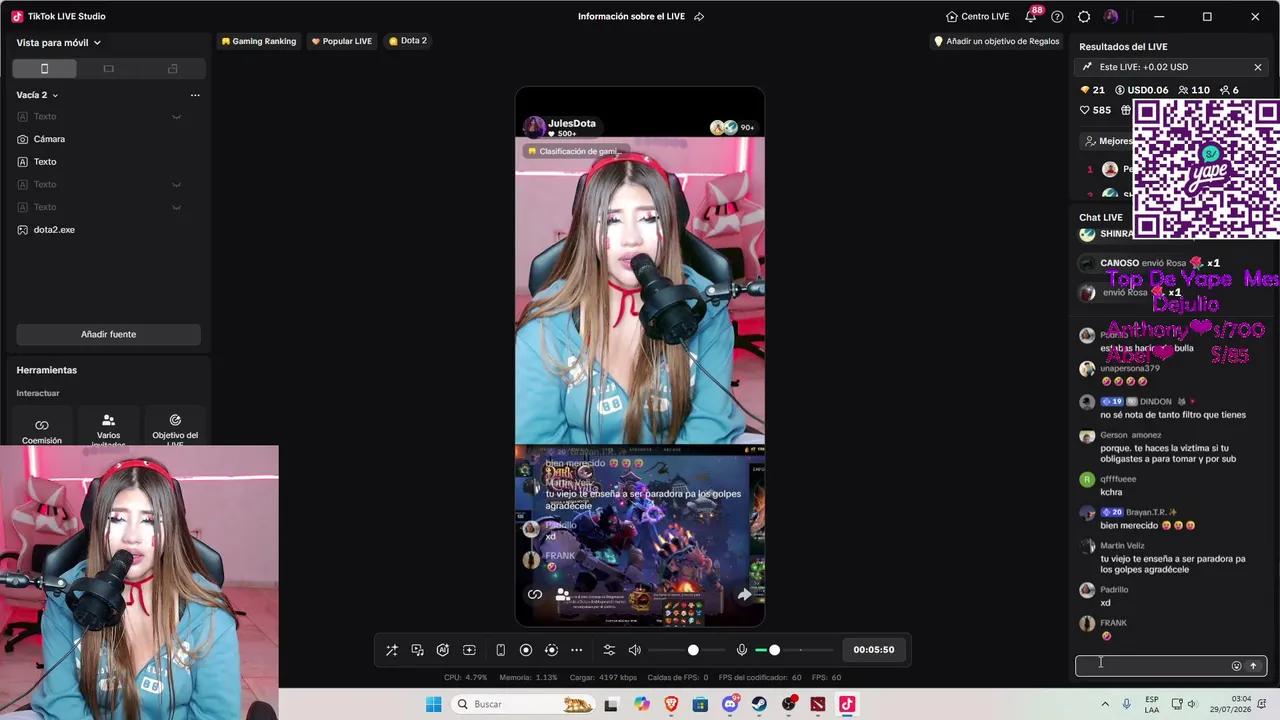The image size is (1280, 720).
Task: Open audio mixer settings sliders icon
Action: [x=609, y=650]
